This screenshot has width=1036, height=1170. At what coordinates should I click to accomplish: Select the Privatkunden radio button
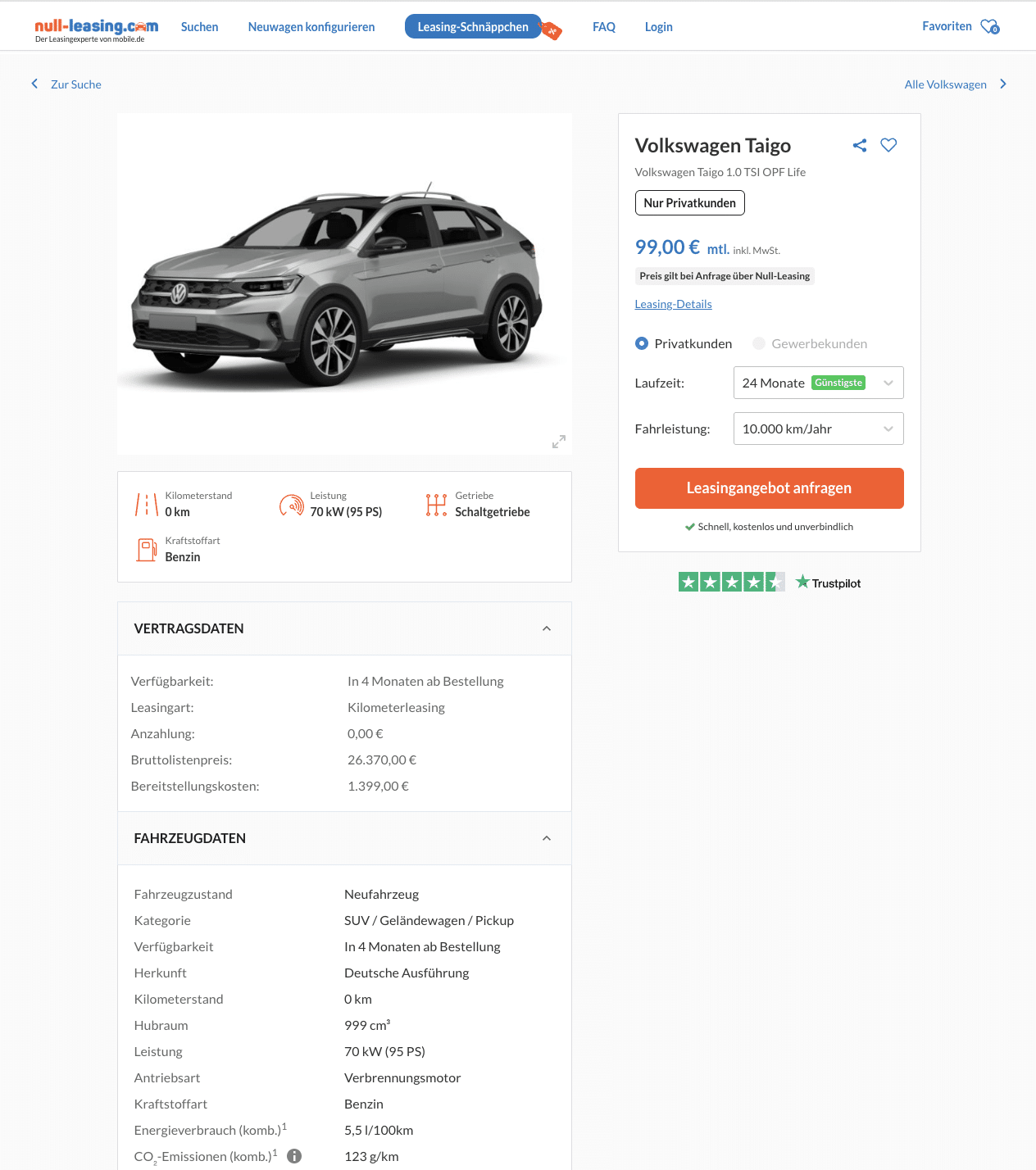pos(642,343)
